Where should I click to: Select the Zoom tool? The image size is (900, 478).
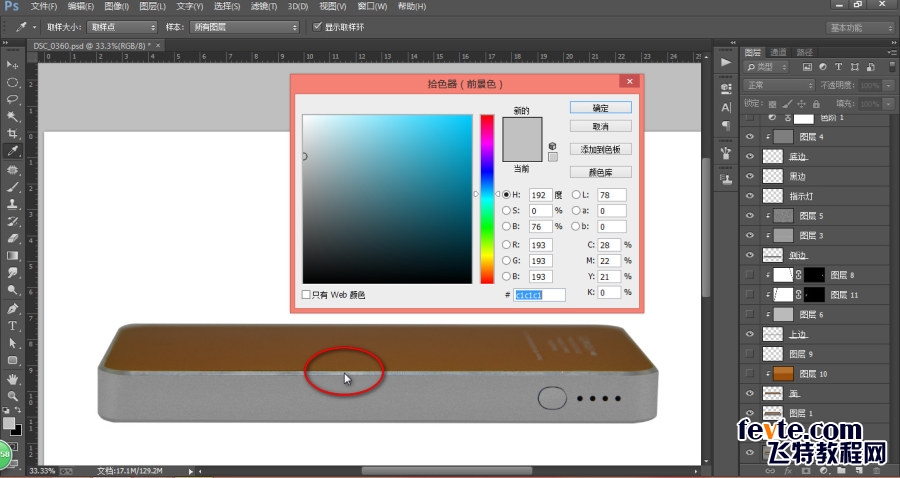(12, 395)
